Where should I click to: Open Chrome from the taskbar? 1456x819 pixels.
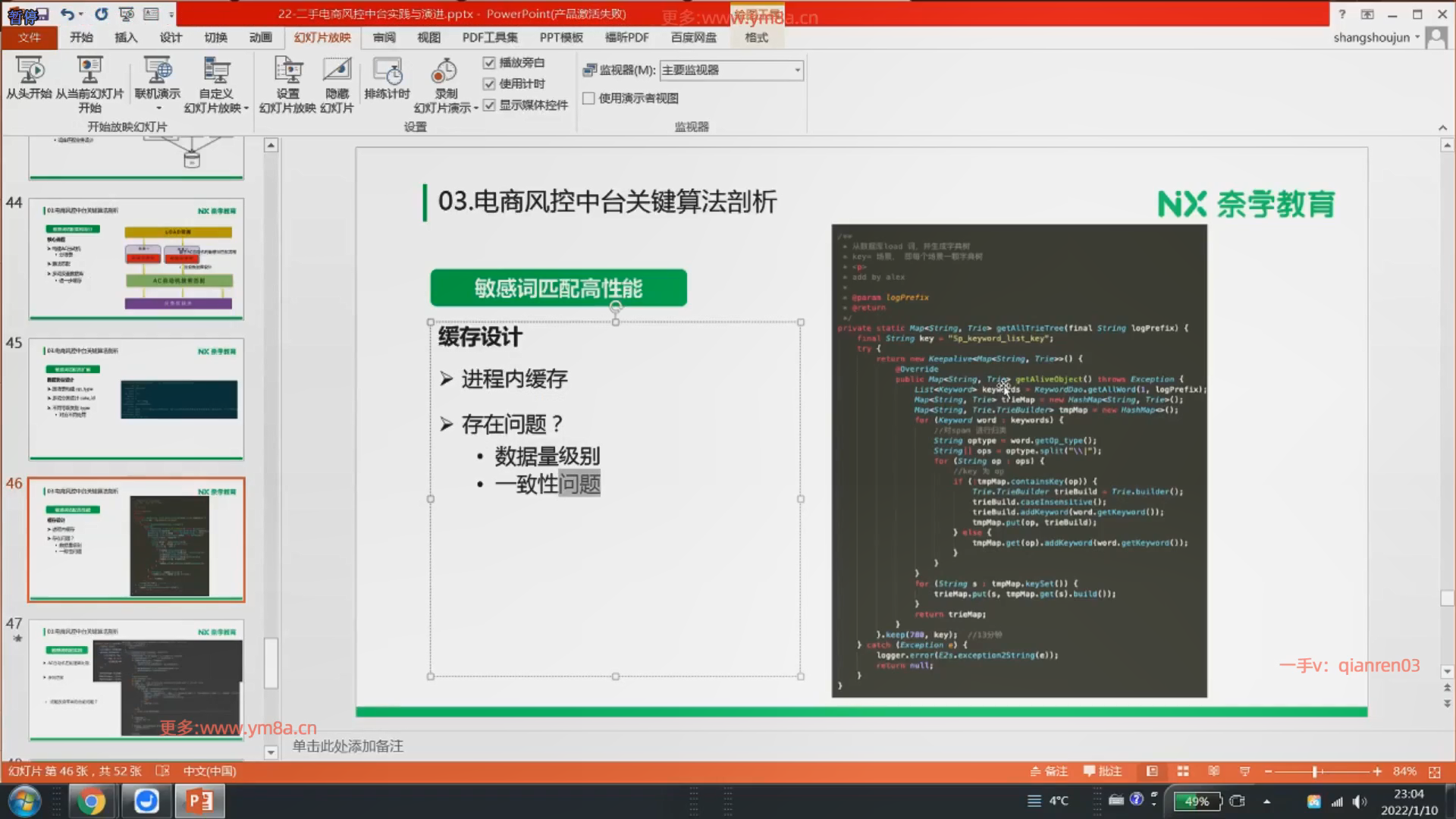coord(90,802)
